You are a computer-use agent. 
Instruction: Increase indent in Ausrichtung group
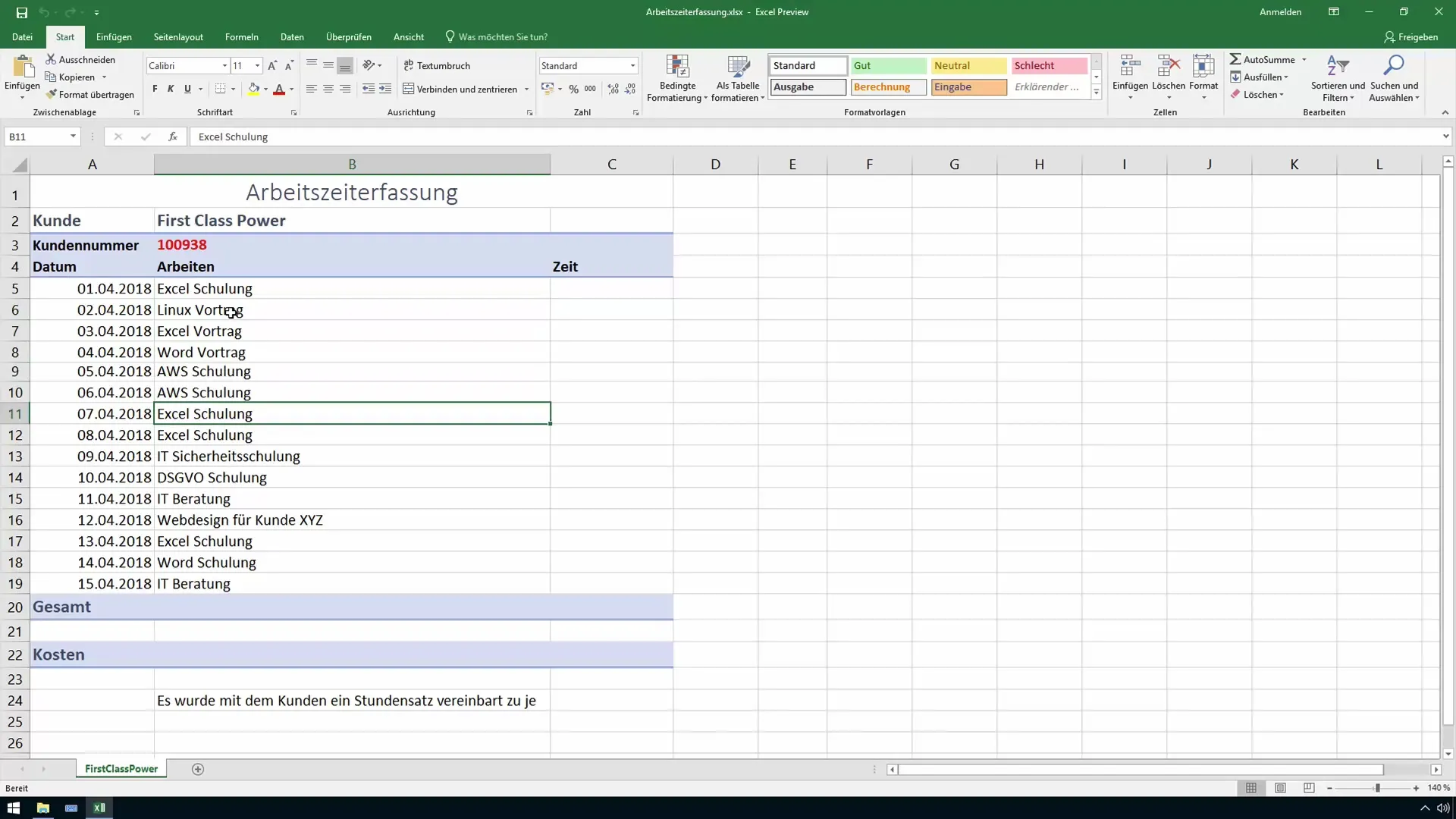(x=385, y=89)
